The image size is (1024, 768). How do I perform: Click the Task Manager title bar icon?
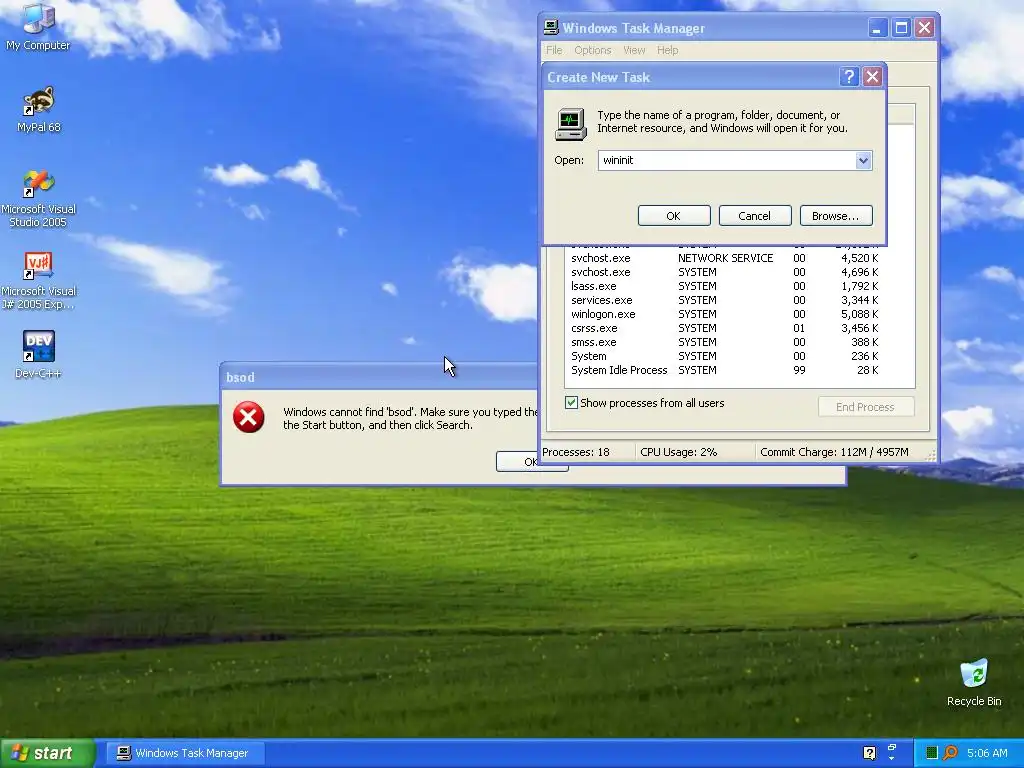click(551, 27)
